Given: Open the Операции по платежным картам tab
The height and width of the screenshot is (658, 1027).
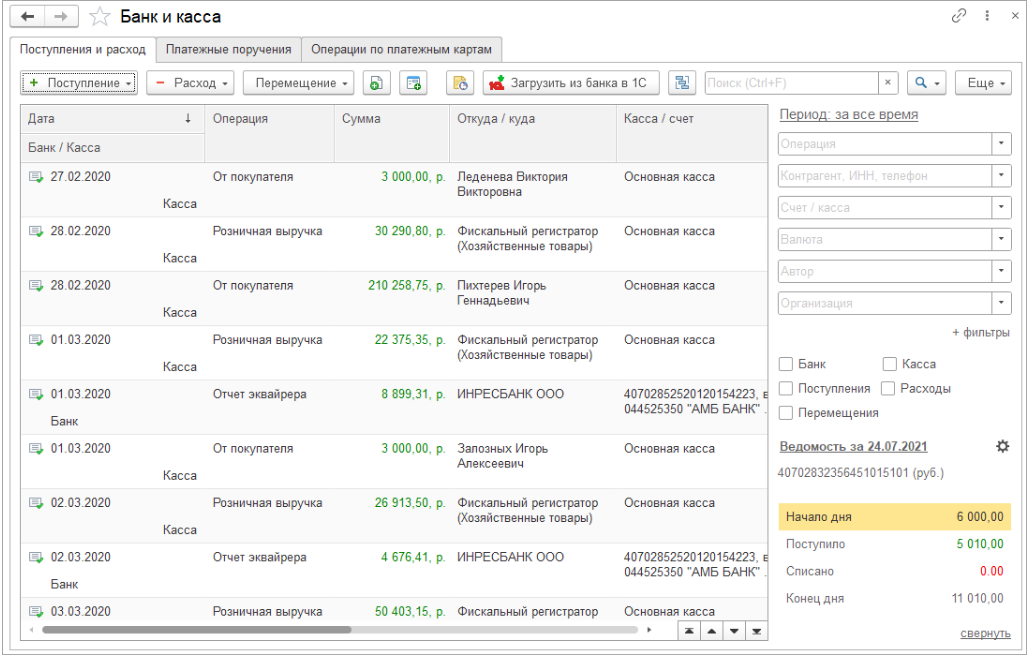Looking at the screenshot, I should pyautogui.click(x=402, y=49).
